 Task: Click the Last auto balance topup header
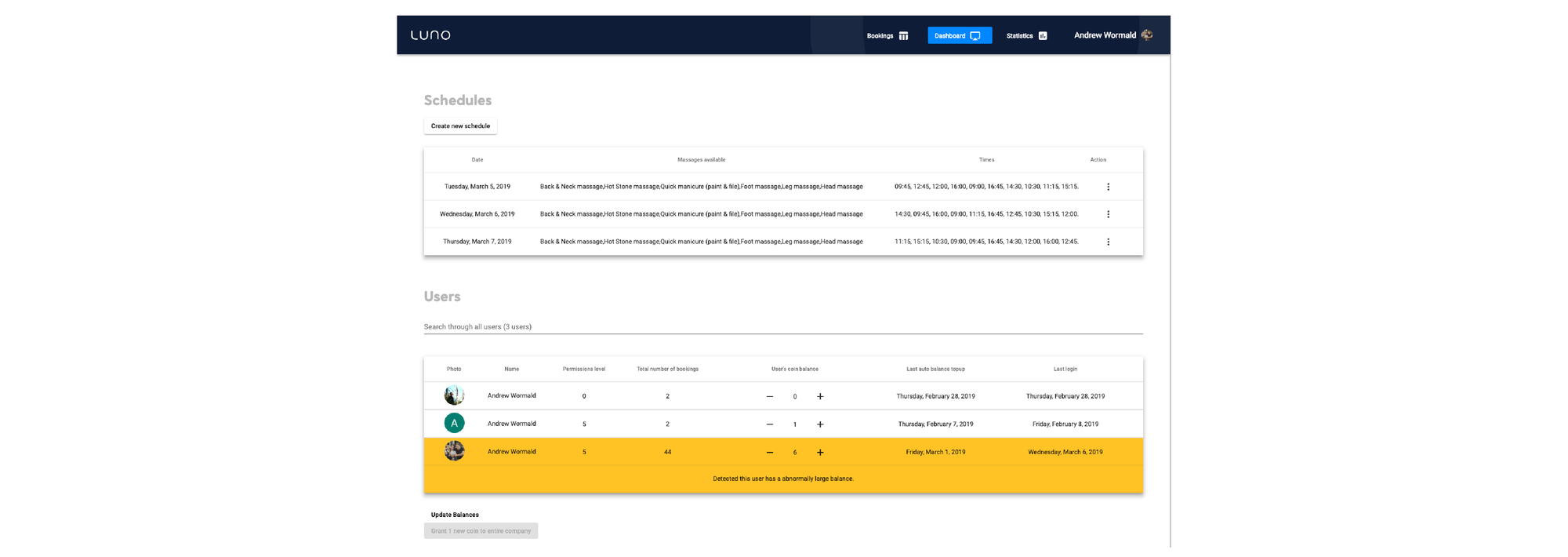pyautogui.click(x=935, y=369)
